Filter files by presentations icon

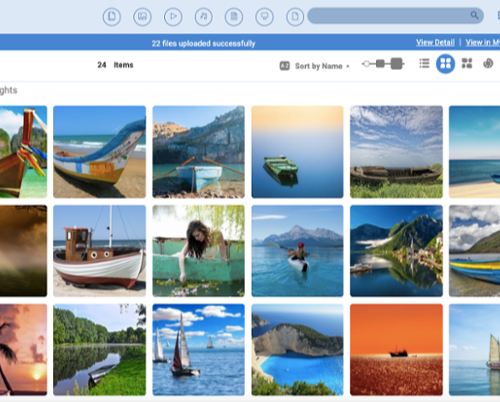(265, 16)
